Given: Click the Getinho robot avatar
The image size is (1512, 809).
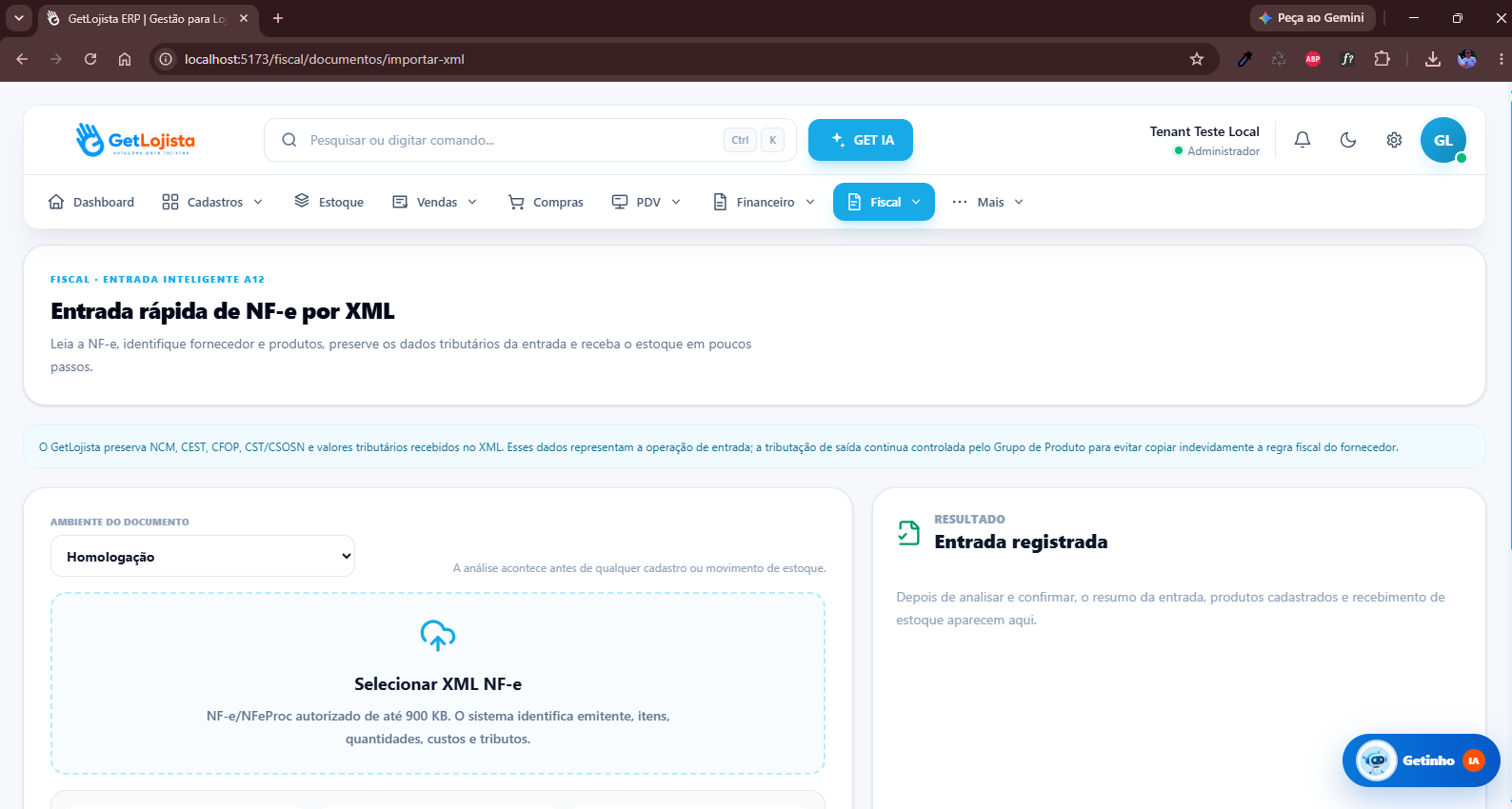Looking at the screenshot, I should pyautogui.click(x=1376, y=760).
